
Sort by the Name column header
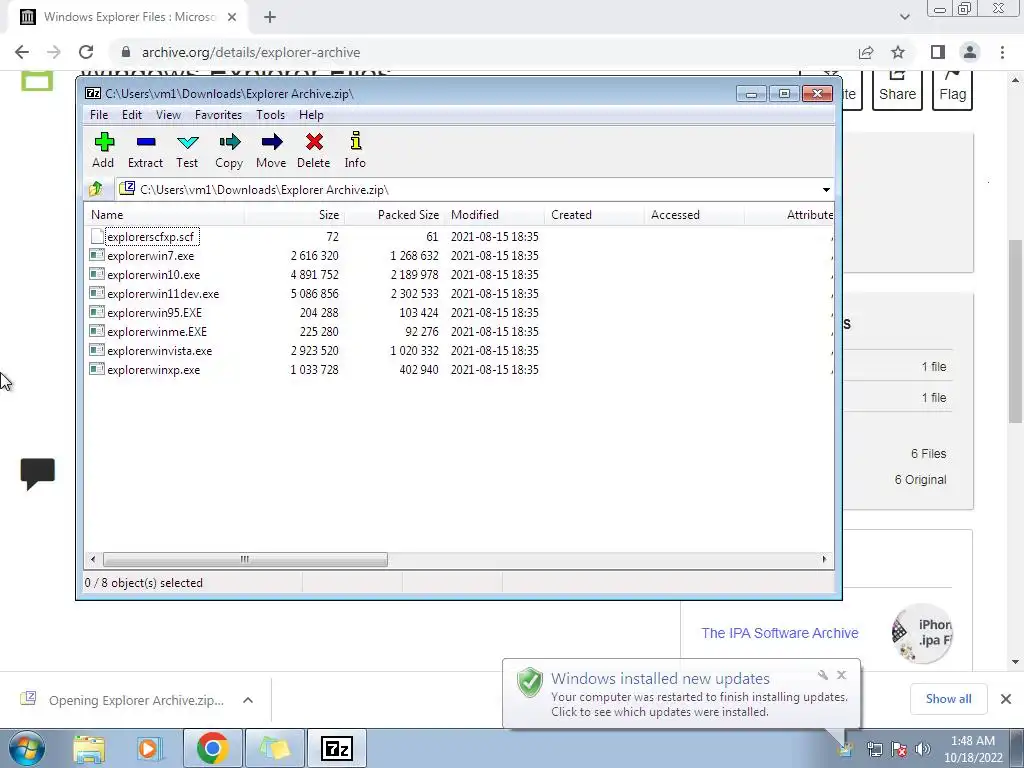164,215
